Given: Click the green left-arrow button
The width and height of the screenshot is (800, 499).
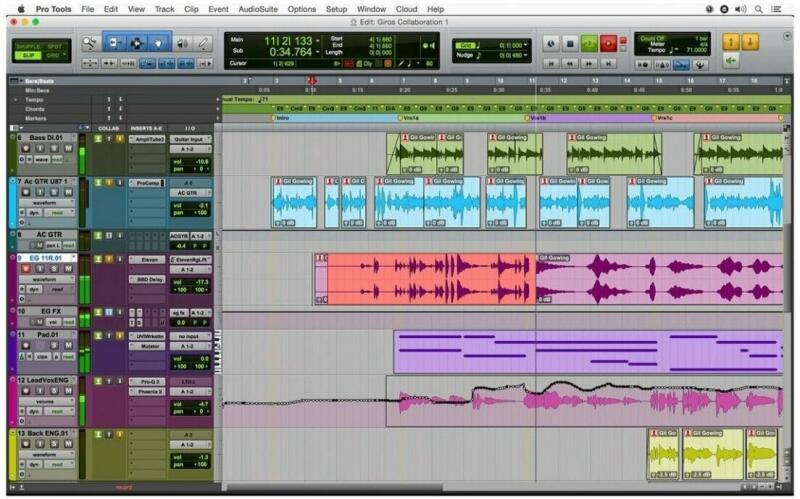Looking at the screenshot, I should click(731, 61).
